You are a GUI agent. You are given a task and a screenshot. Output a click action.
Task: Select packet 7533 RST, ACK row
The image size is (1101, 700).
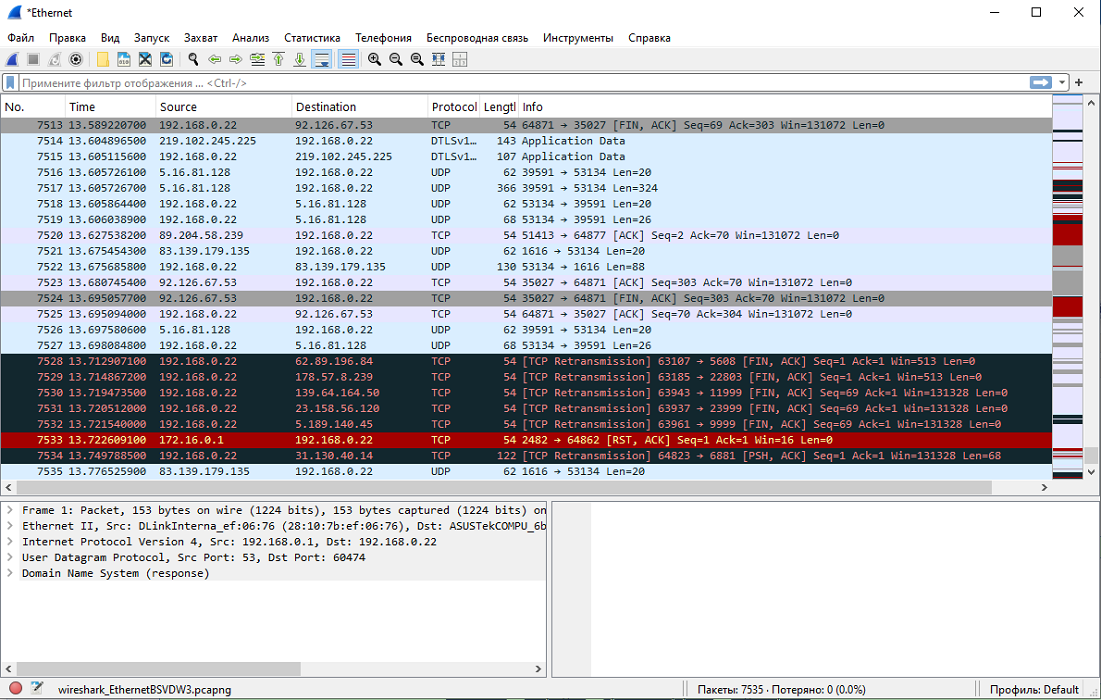(527, 440)
